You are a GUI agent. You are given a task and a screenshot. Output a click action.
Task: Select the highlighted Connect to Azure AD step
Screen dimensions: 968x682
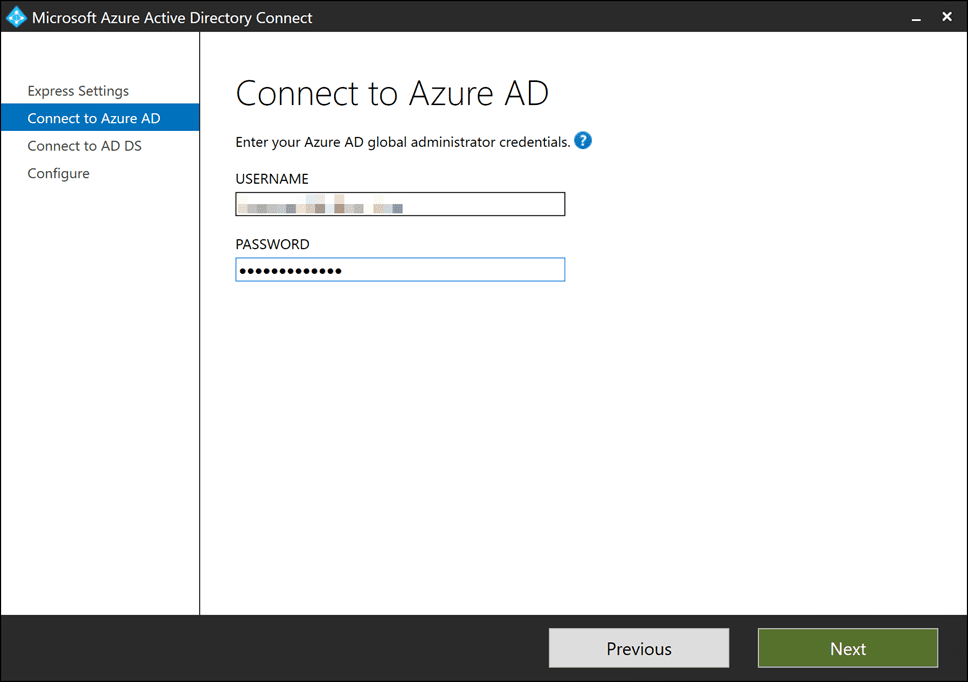click(x=94, y=118)
